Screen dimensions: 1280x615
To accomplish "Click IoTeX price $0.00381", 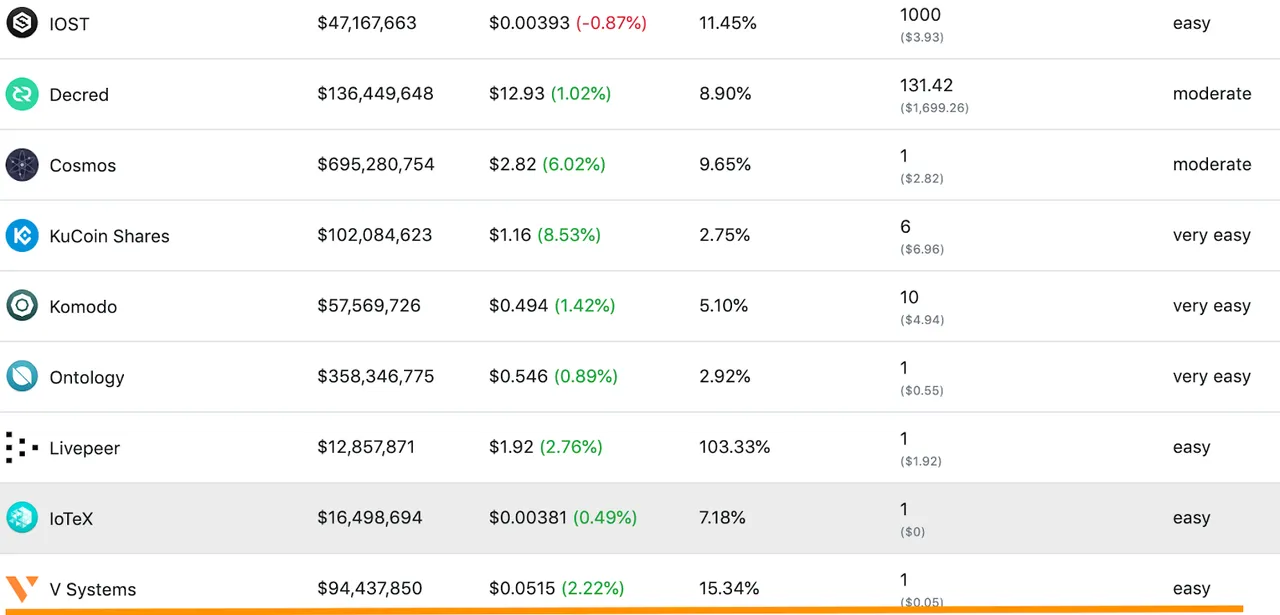I will click(528, 518).
